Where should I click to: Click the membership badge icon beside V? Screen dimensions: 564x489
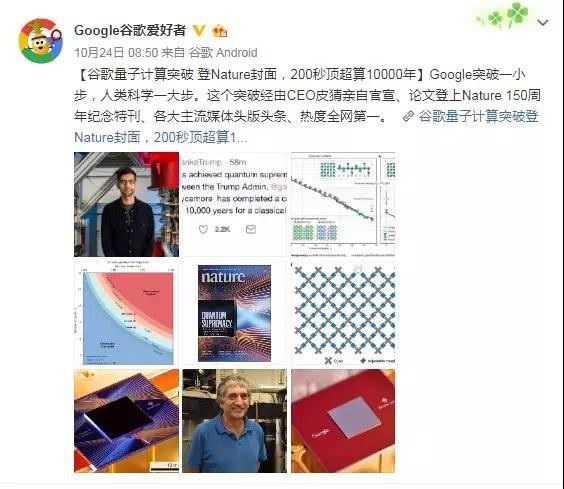click(x=220, y=31)
